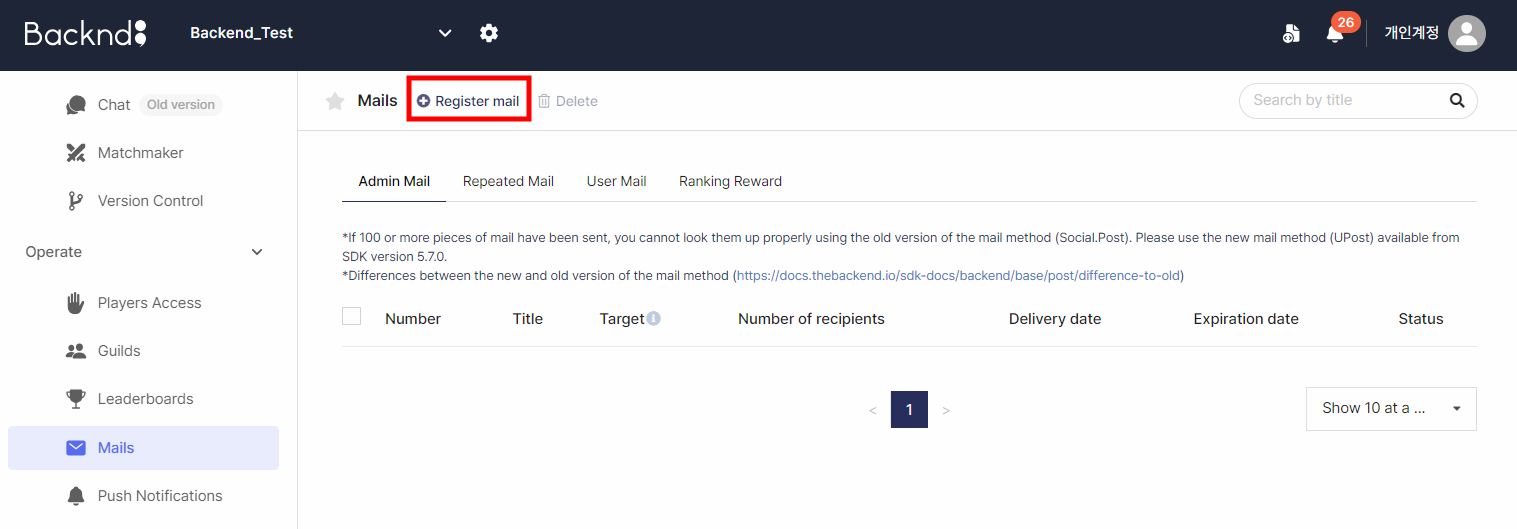Click the Number column header
This screenshot has height=529, width=1517.
click(413, 319)
